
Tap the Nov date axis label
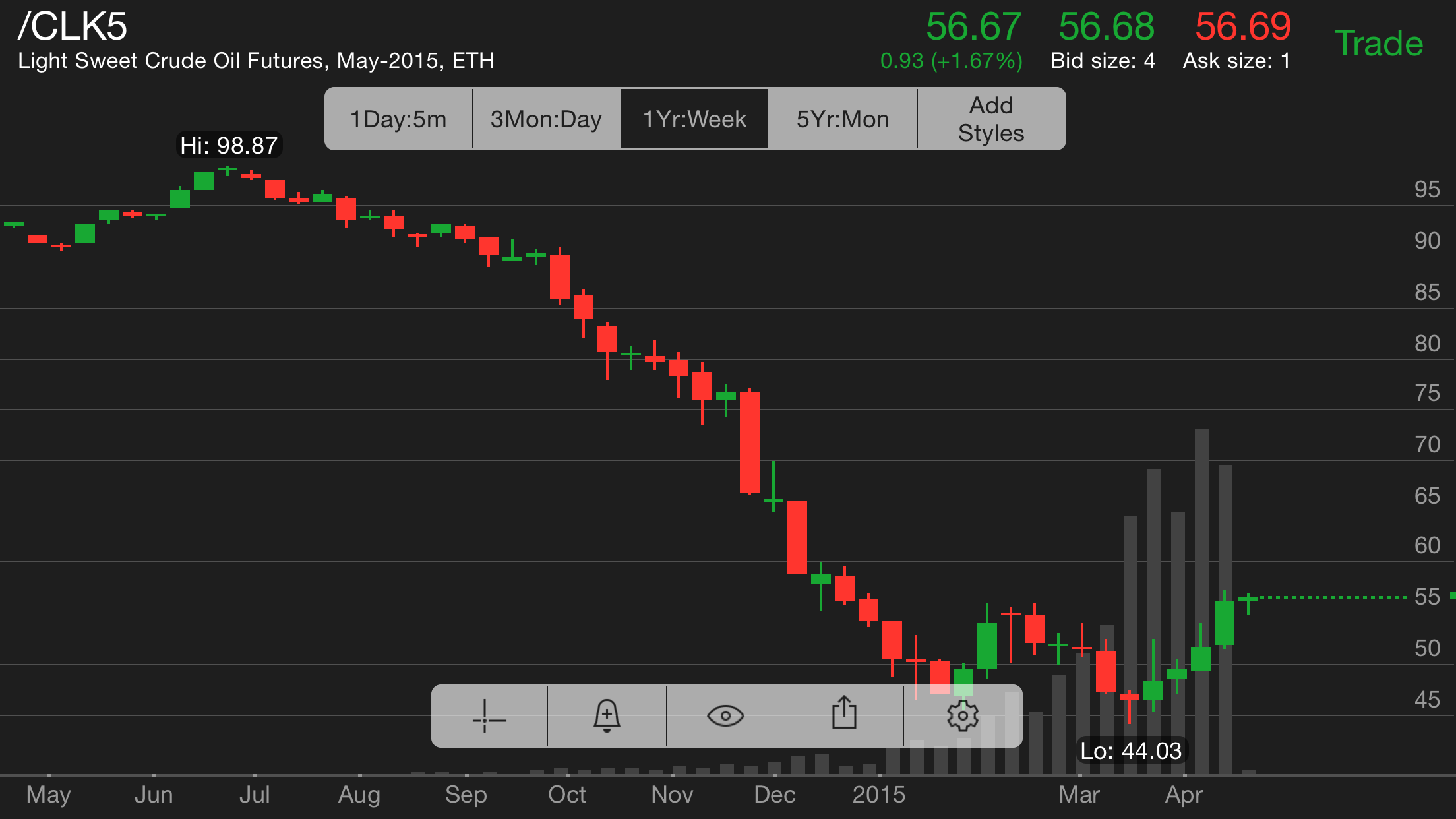coord(672,795)
